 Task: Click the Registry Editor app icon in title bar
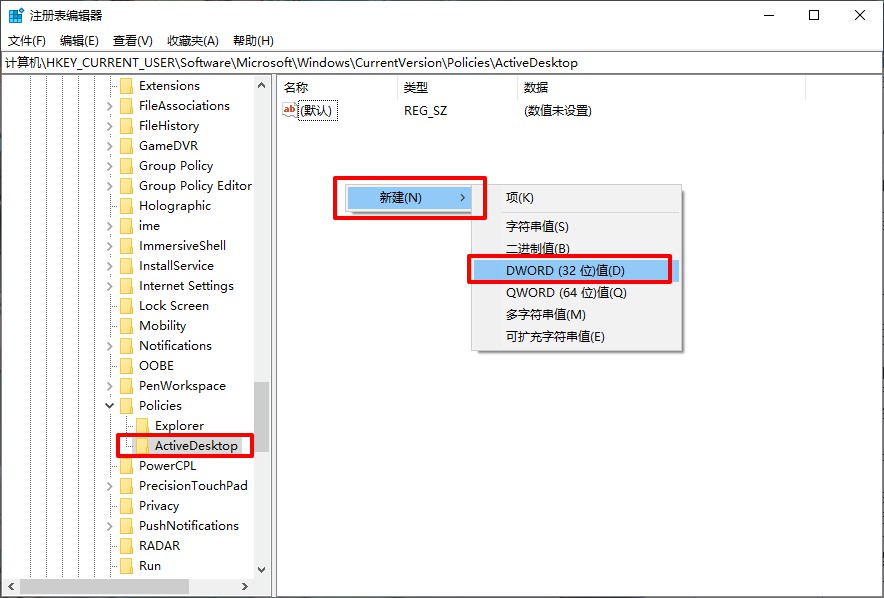click(x=16, y=15)
